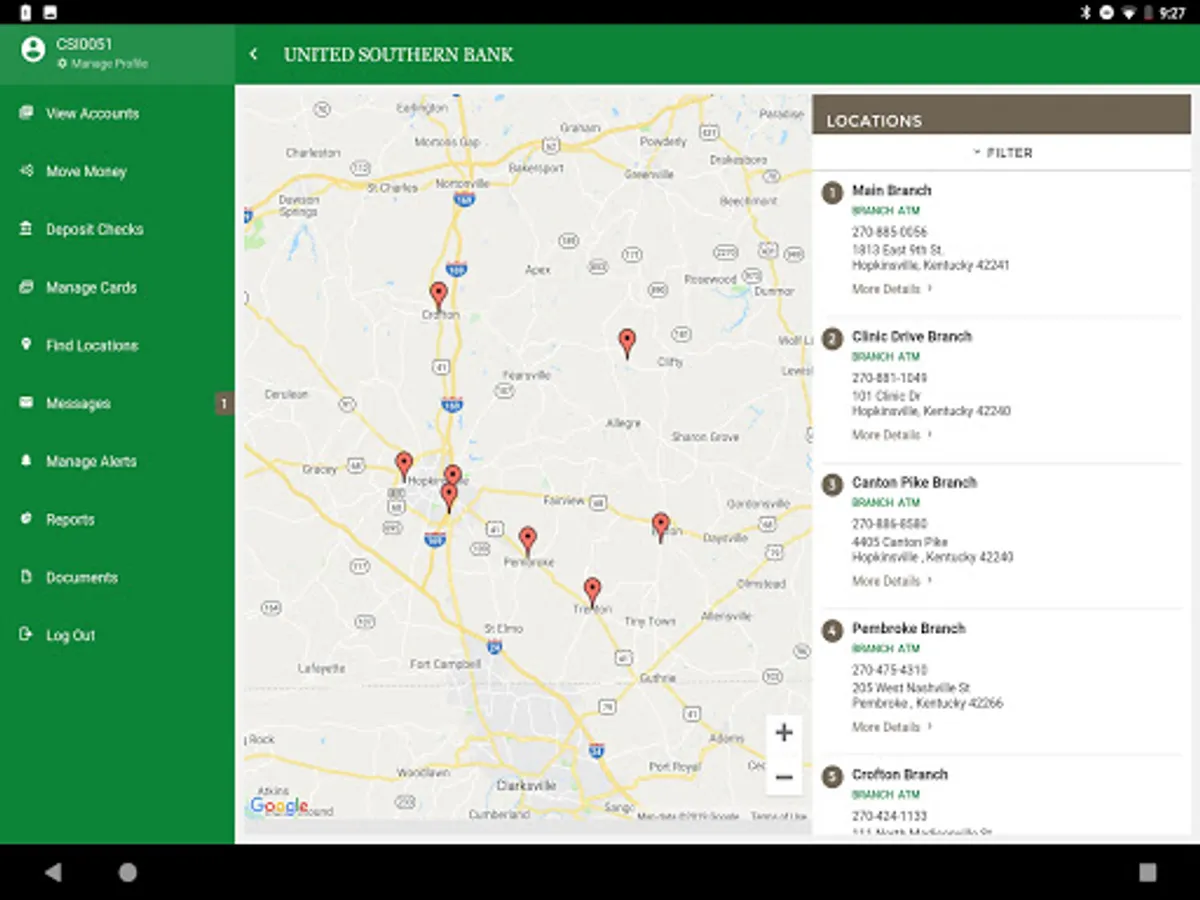The height and width of the screenshot is (900, 1200).
Task: Click the Manage Cards card icon
Action: point(26,287)
